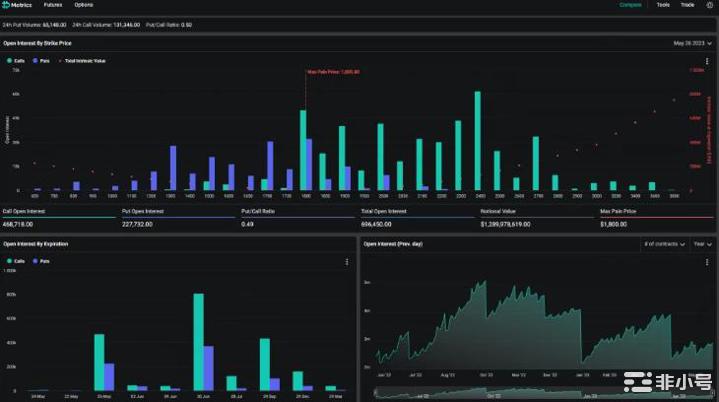Expand the '# of contracts' dropdown
The width and height of the screenshot is (719, 402).
point(663,244)
